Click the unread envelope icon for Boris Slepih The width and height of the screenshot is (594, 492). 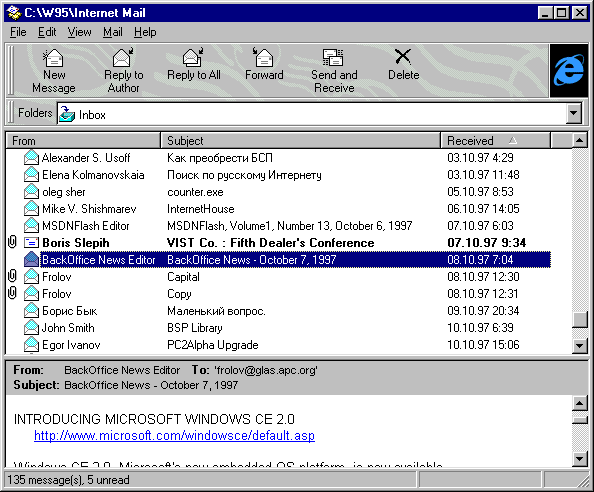click(x=31, y=242)
